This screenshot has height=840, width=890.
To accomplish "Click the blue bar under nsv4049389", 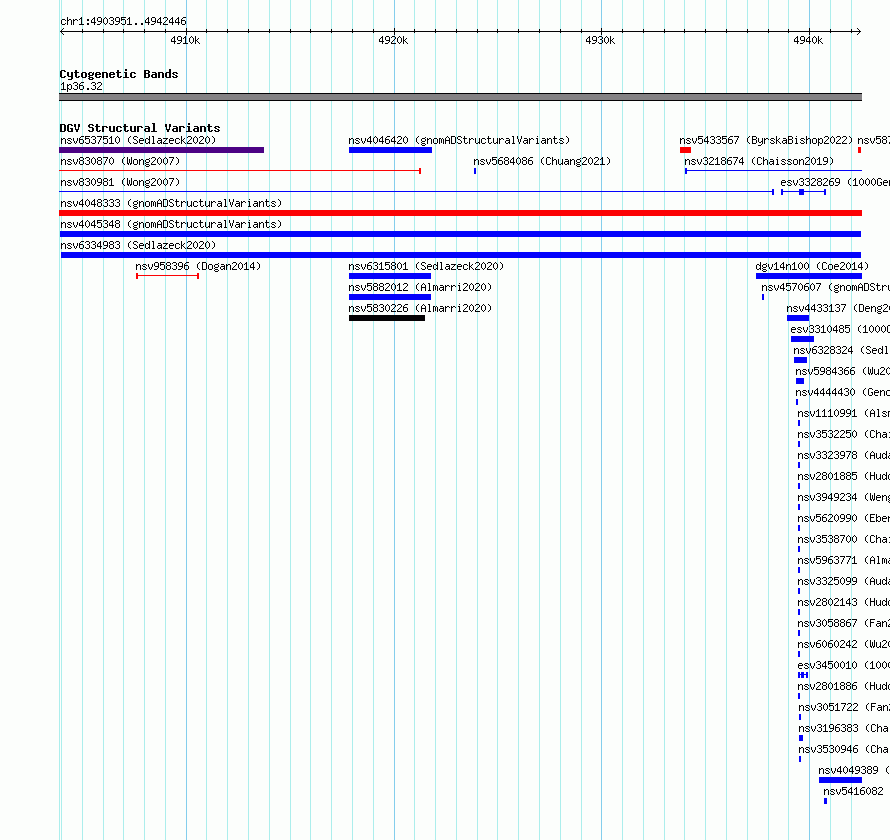I will pyautogui.click(x=841, y=780).
